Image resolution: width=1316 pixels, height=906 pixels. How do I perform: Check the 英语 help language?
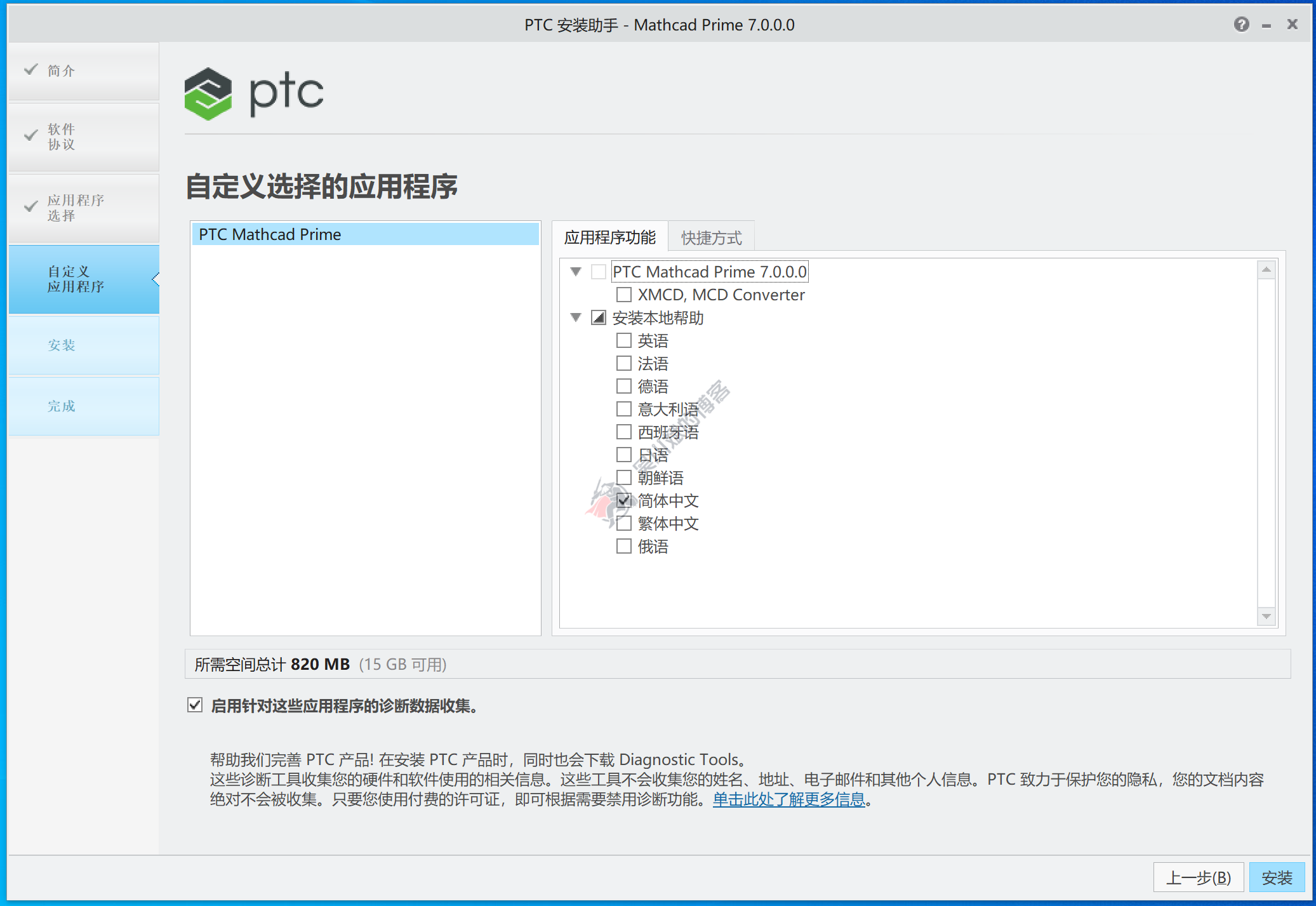[623, 340]
